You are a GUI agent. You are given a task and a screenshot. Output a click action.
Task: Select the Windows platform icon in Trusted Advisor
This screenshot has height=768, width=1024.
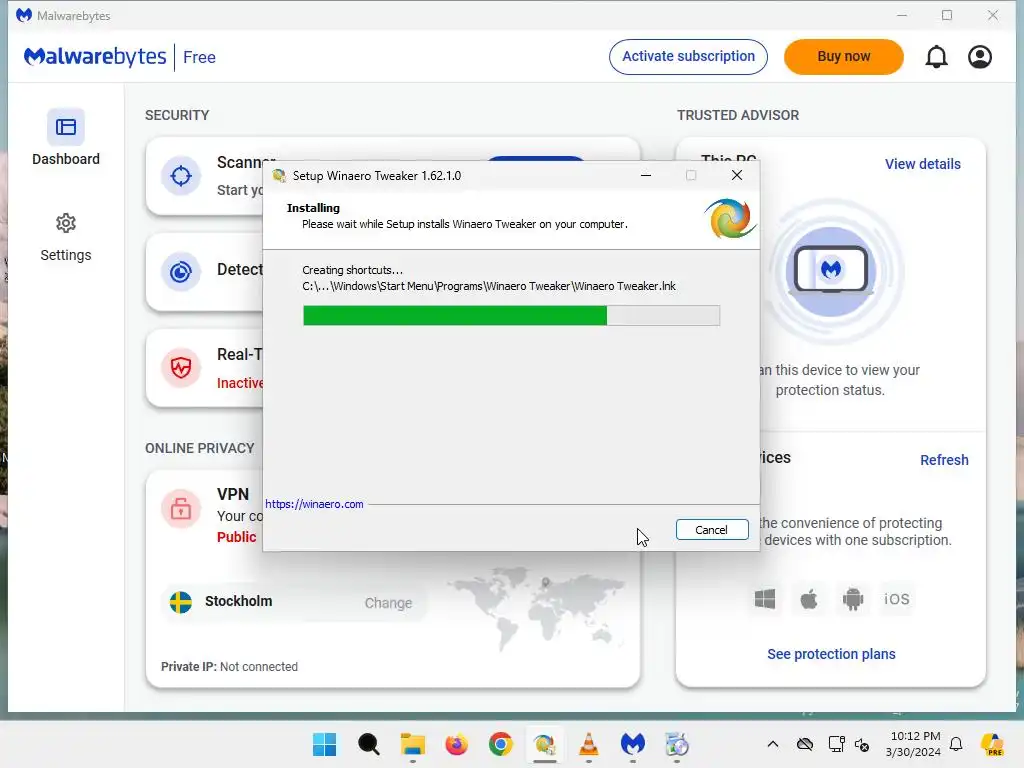[x=765, y=599]
